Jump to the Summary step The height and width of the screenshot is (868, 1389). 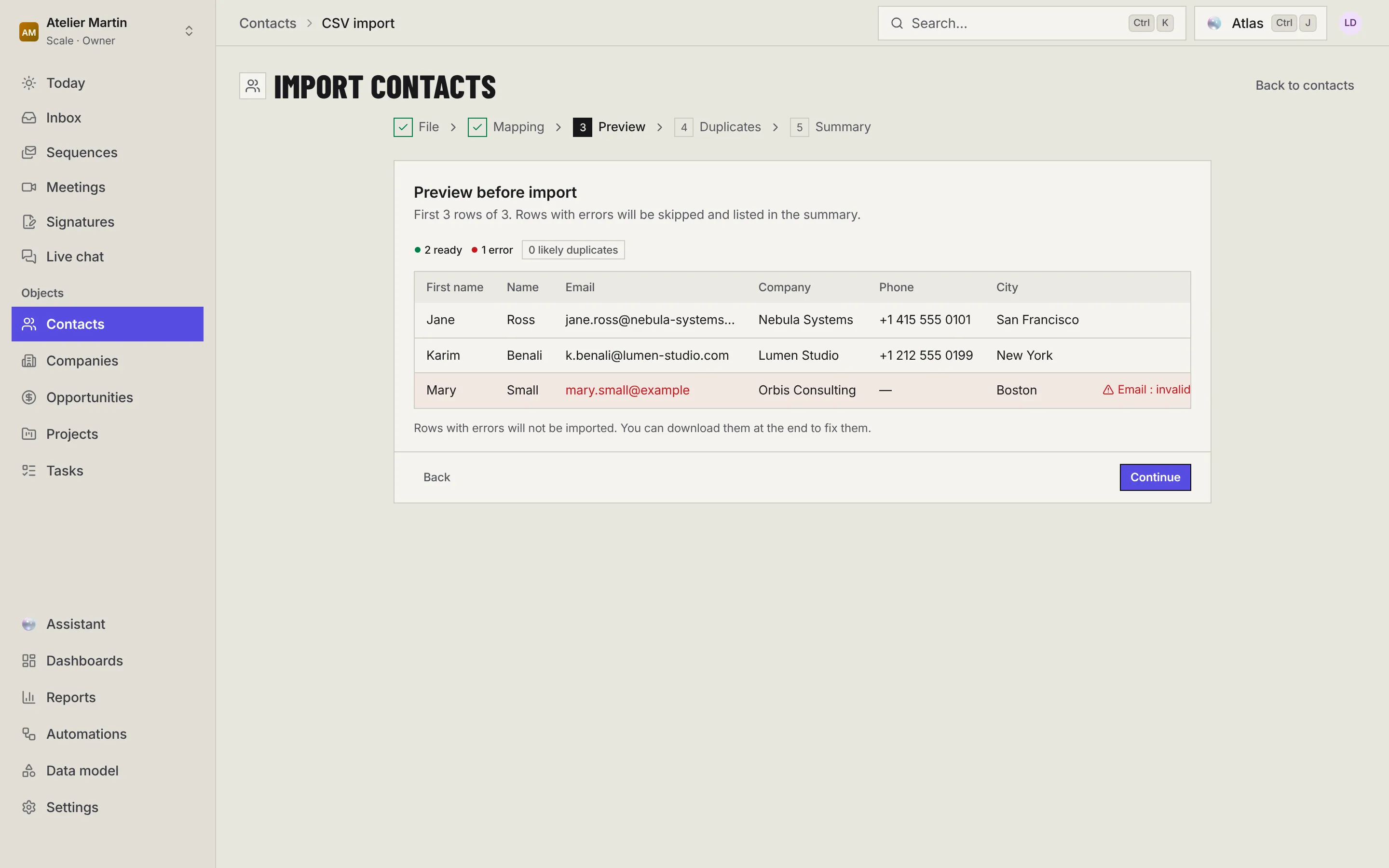(x=830, y=127)
